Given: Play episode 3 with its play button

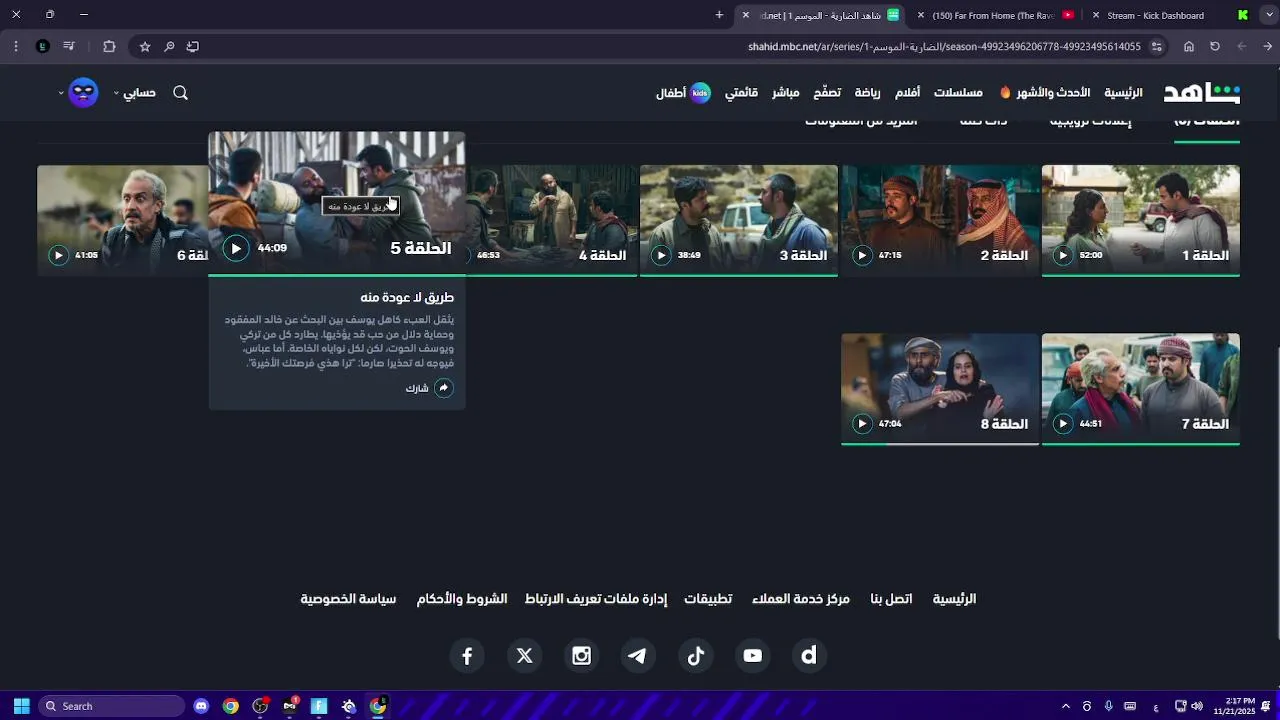Looking at the screenshot, I should point(661,255).
